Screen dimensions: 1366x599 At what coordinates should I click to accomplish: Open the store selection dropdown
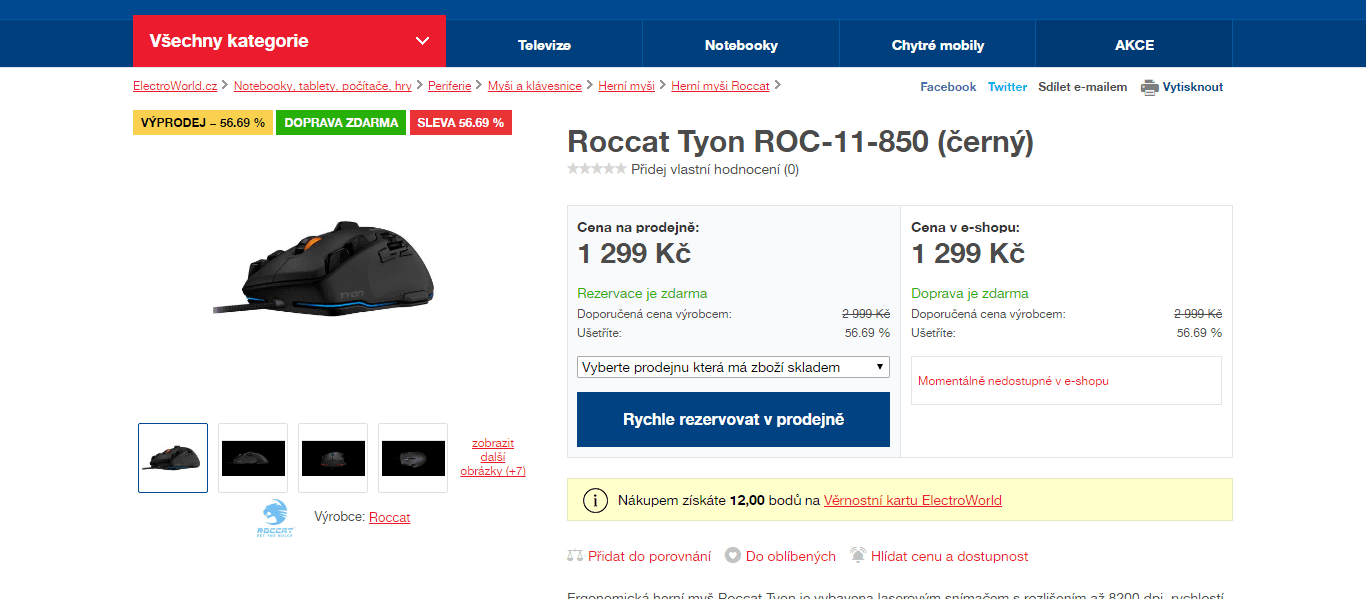pos(733,367)
